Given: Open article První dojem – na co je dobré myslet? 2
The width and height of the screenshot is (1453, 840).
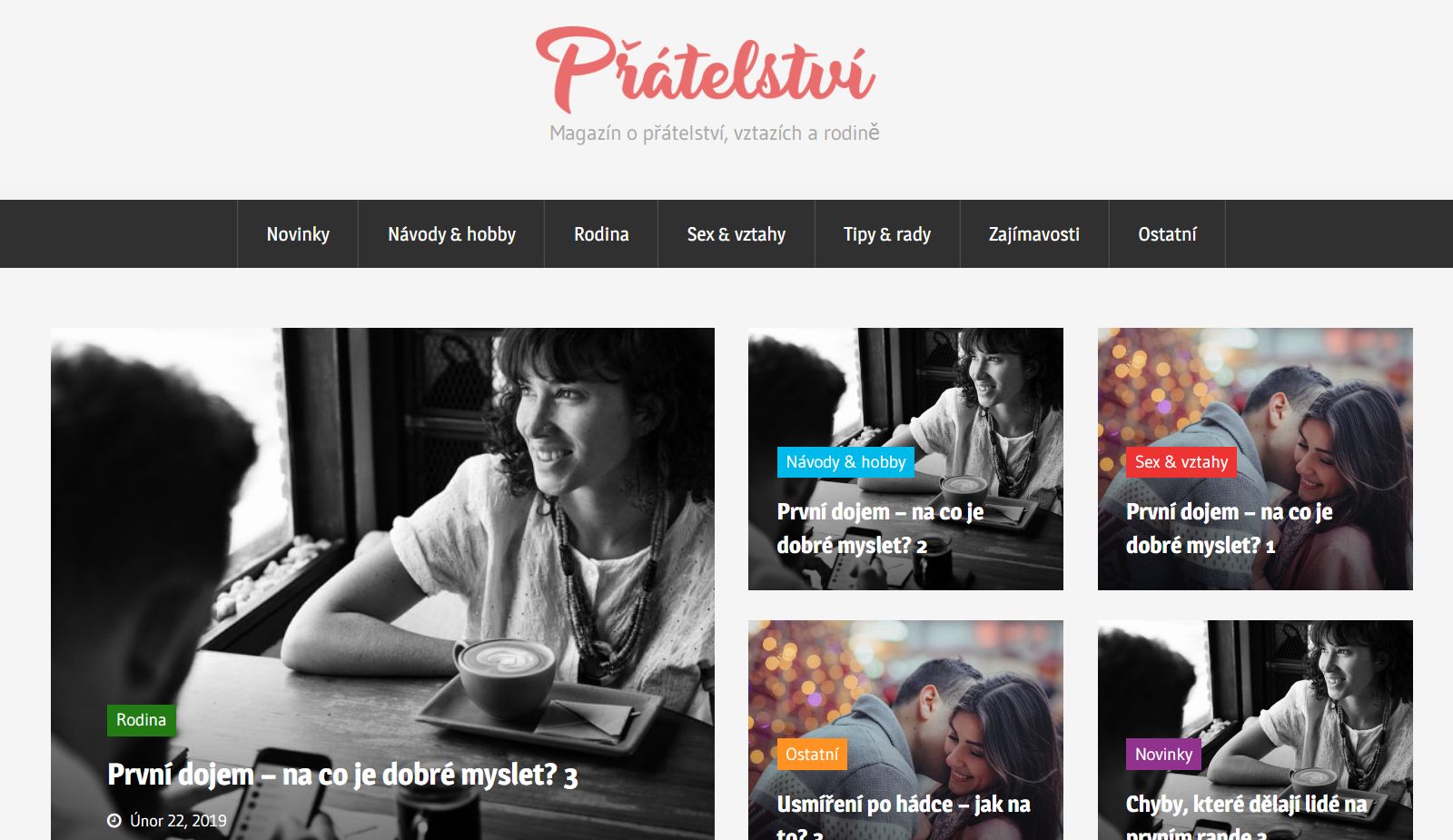Looking at the screenshot, I should click(x=880, y=529).
